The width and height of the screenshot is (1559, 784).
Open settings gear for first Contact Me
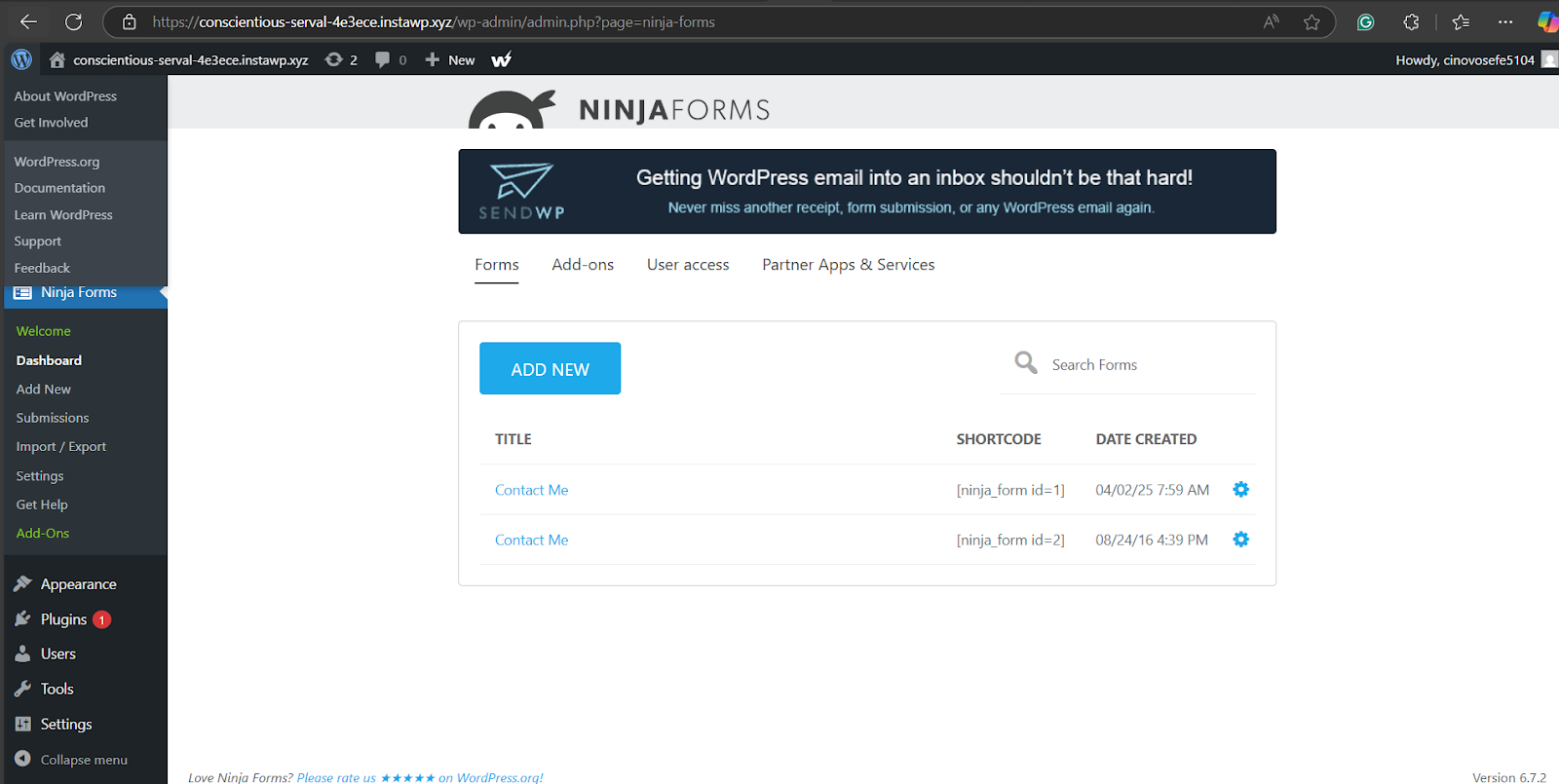click(x=1240, y=489)
